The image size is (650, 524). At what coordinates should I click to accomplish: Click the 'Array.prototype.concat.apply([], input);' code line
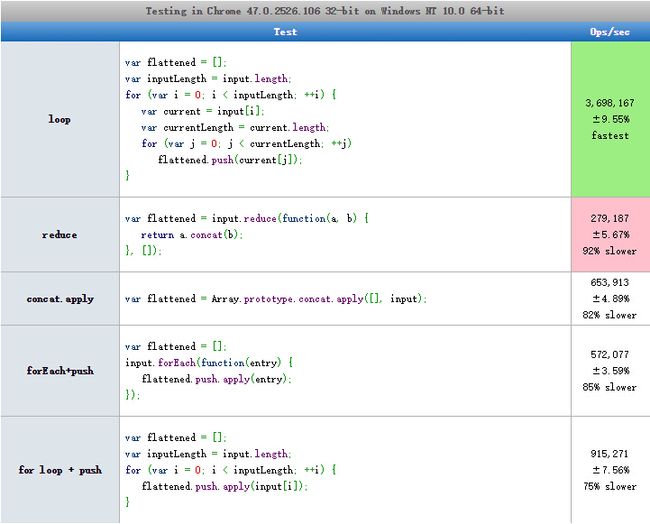[x=319, y=299]
